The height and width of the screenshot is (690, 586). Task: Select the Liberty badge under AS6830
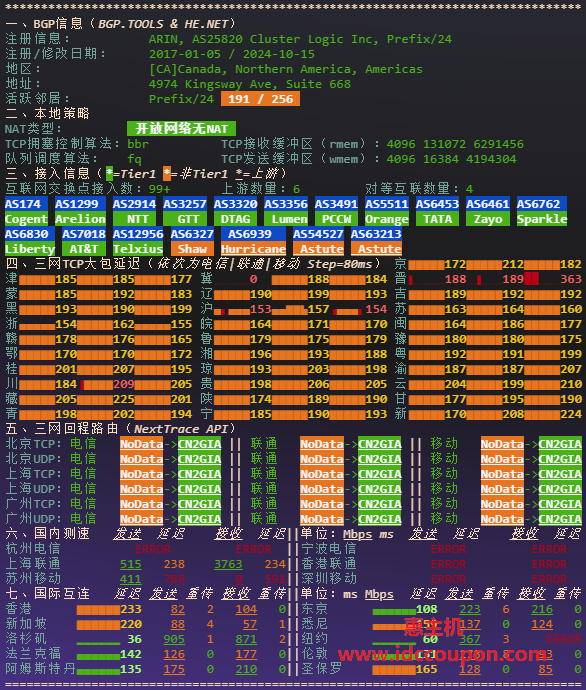30,249
